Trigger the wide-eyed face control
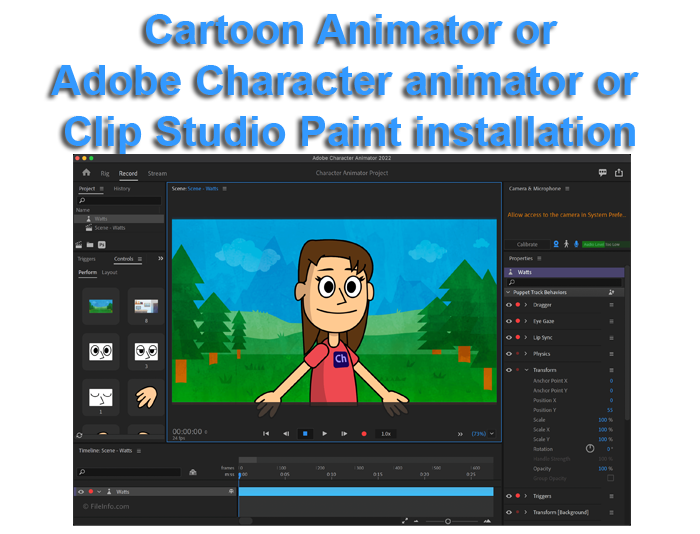700x534 pixels. [101, 352]
